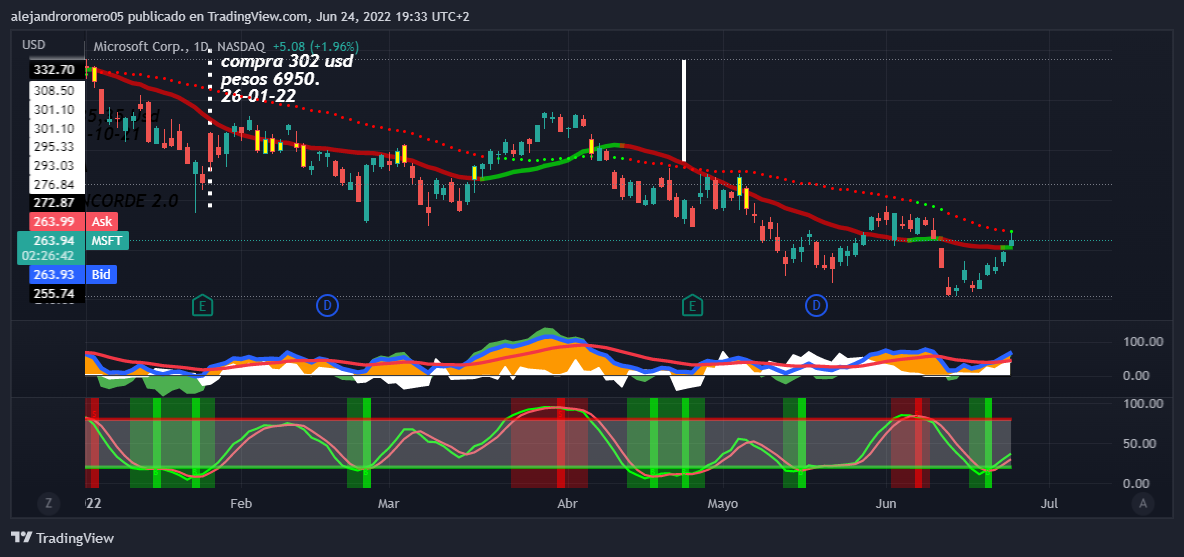Open the dividend D marker between Feb and Mar
Viewport: 1184px width, 557px height.
tap(327, 306)
